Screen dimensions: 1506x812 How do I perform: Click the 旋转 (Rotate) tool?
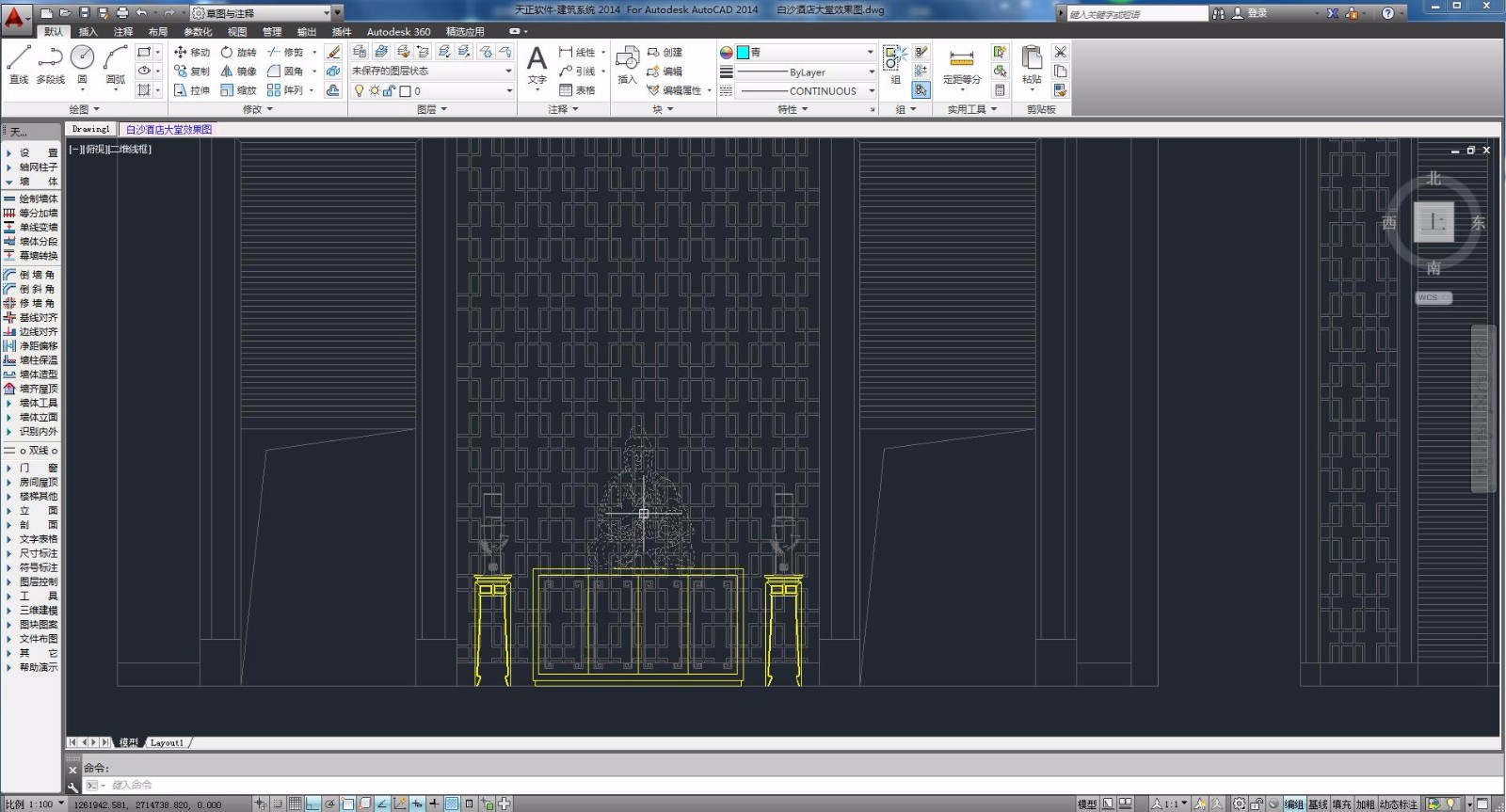238,53
